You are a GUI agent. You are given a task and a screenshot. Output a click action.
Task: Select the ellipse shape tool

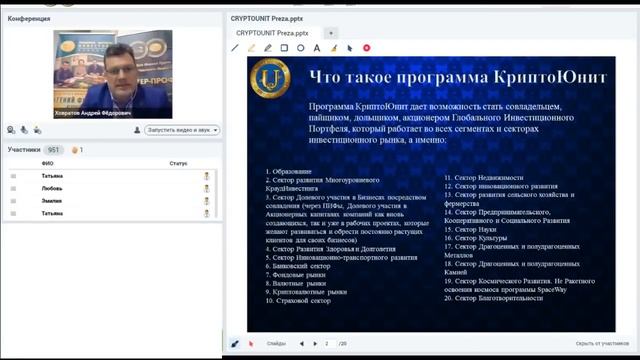click(x=300, y=48)
